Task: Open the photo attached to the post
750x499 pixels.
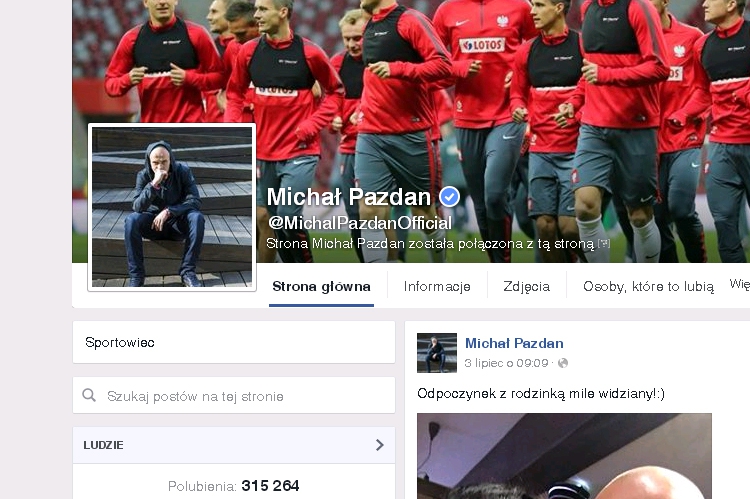Action: (564, 456)
